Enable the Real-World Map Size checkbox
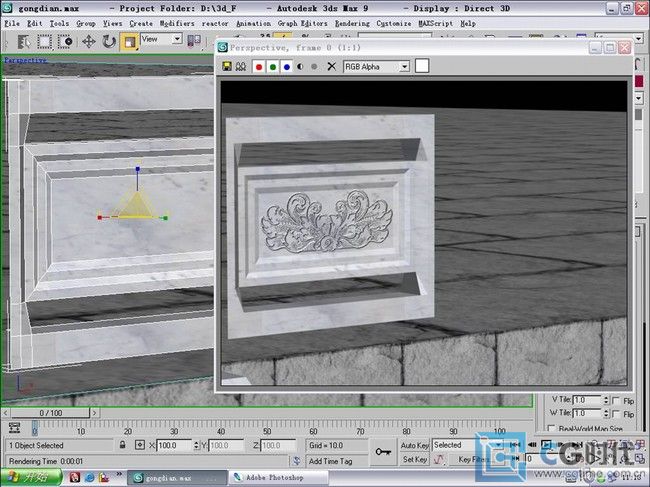This screenshot has width=650, height=487. coord(551,429)
